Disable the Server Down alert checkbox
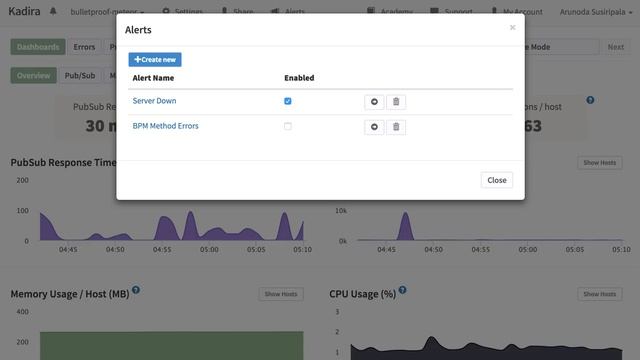The width and height of the screenshot is (640, 360). [288, 101]
